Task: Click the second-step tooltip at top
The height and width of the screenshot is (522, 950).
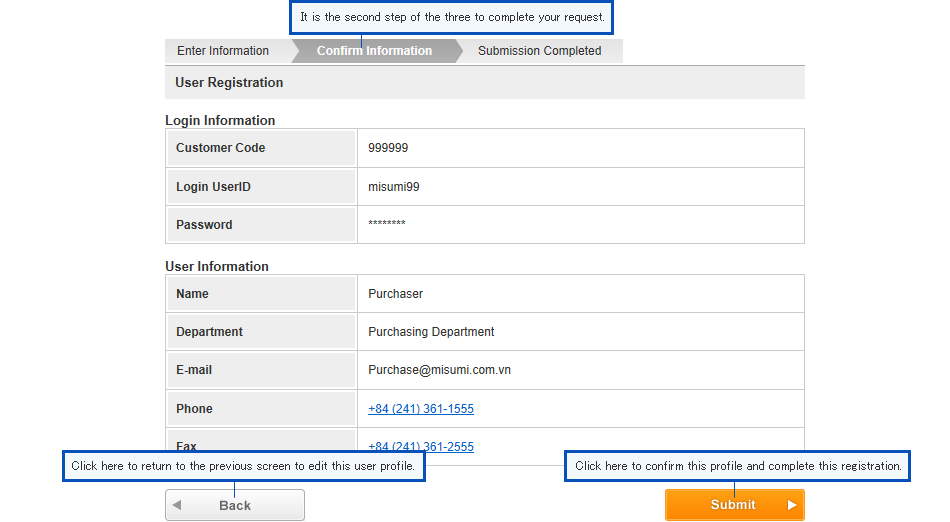Action: pos(452,18)
